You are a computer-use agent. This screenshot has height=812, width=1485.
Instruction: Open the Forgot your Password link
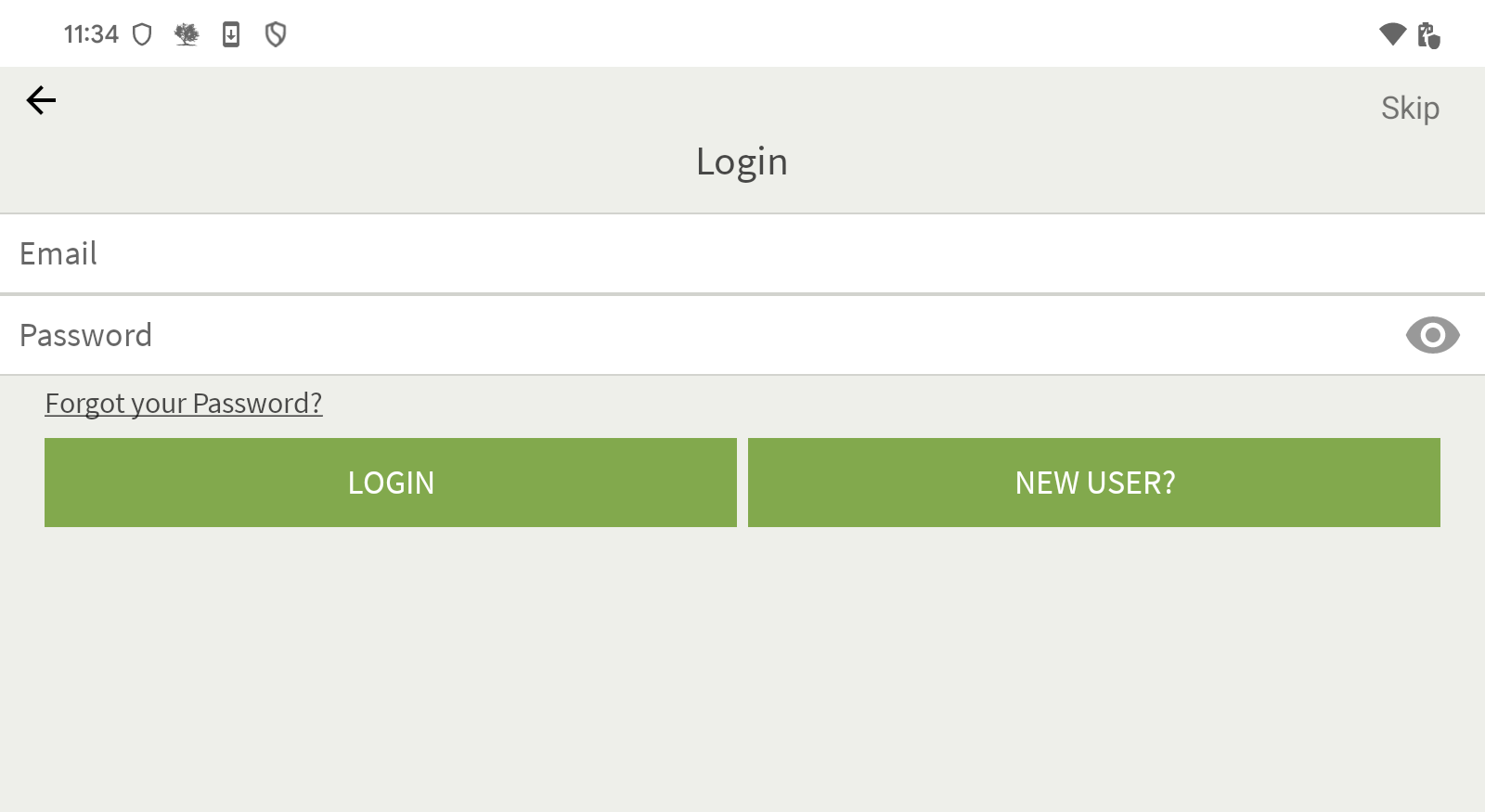pos(184,404)
